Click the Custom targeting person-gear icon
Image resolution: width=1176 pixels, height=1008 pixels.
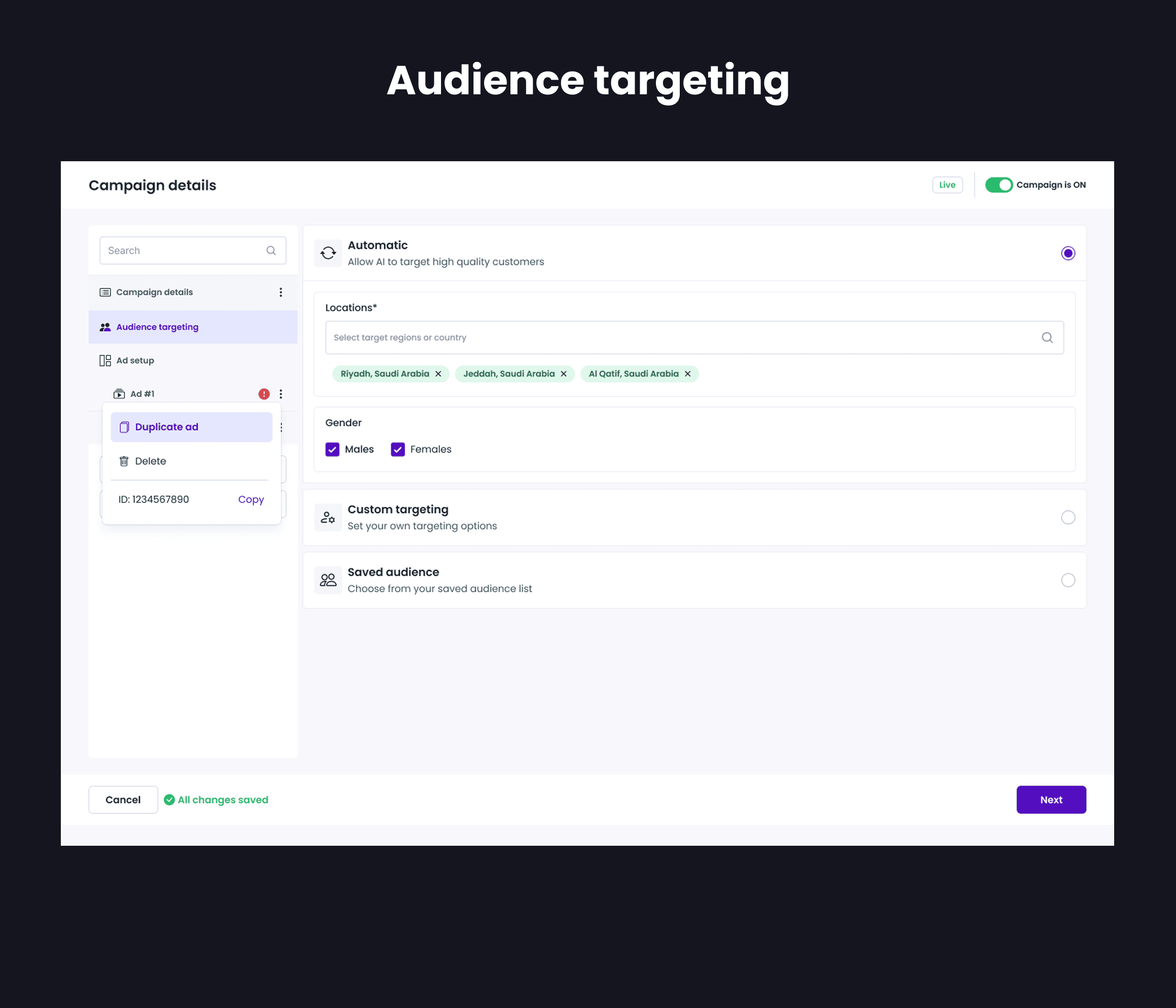[x=328, y=517]
